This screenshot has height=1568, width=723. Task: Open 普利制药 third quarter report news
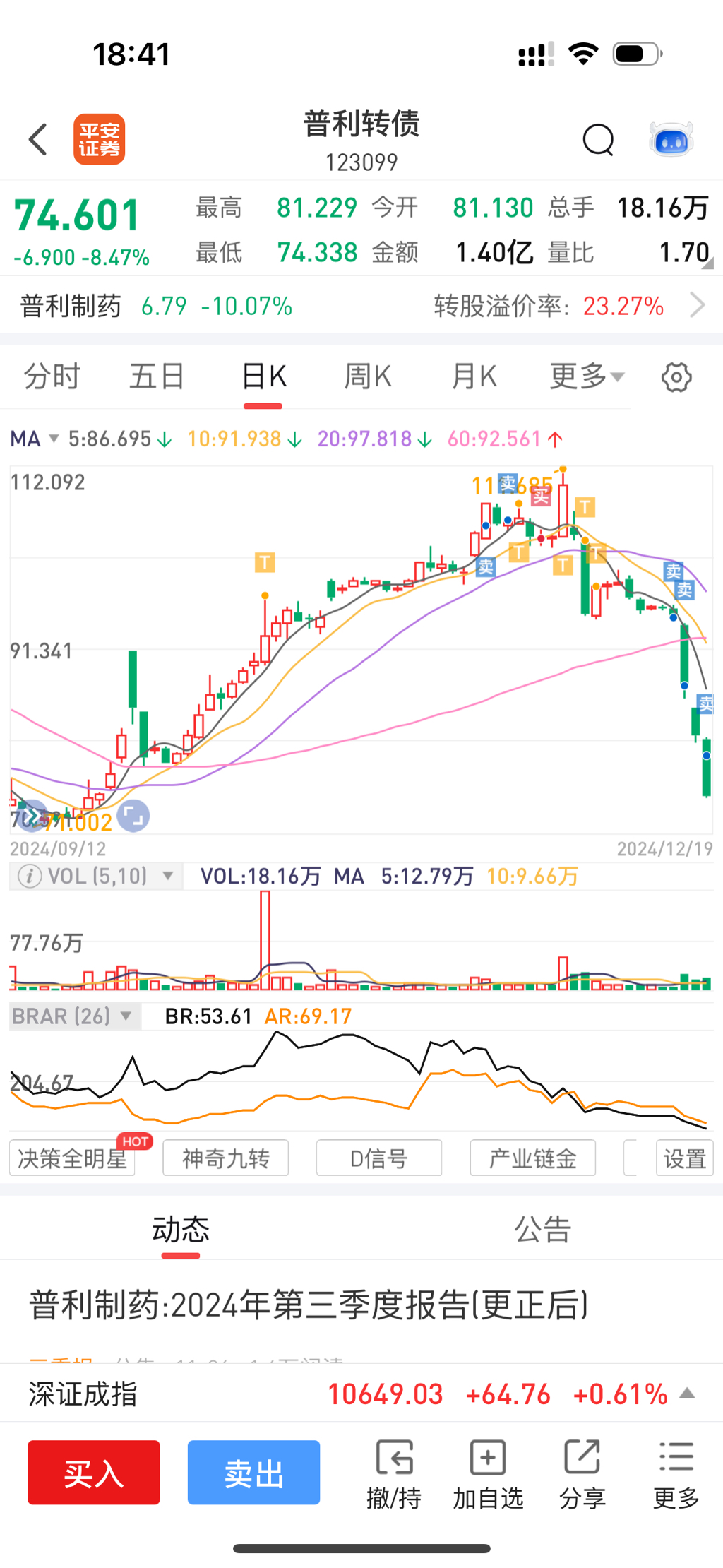[309, 1305]
